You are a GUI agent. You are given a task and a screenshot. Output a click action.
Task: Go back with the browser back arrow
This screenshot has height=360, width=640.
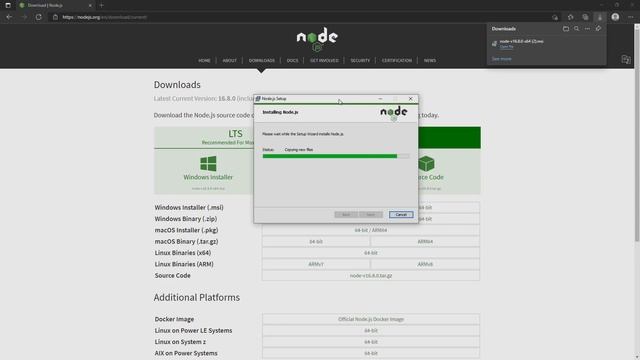pyautogui.click(x=9, y=17)
